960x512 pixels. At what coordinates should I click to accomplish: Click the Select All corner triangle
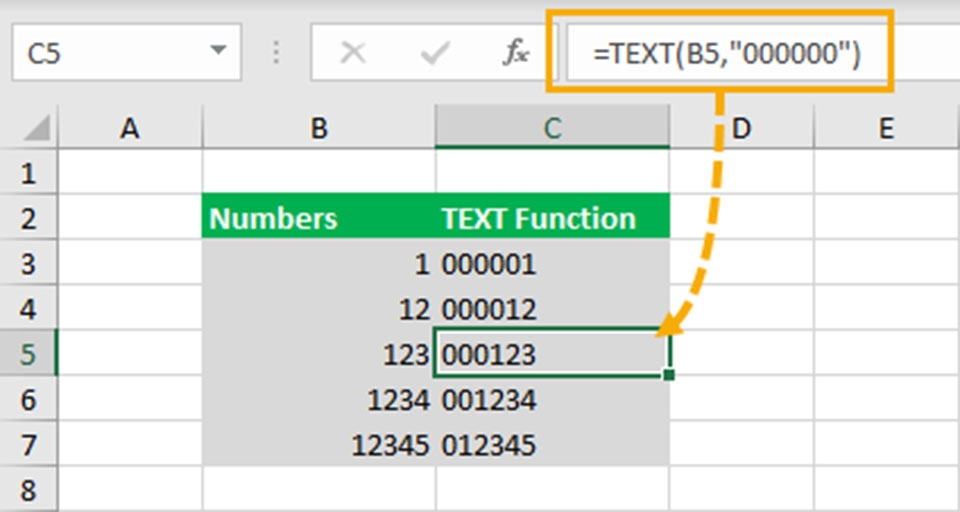tap(36, 129)
